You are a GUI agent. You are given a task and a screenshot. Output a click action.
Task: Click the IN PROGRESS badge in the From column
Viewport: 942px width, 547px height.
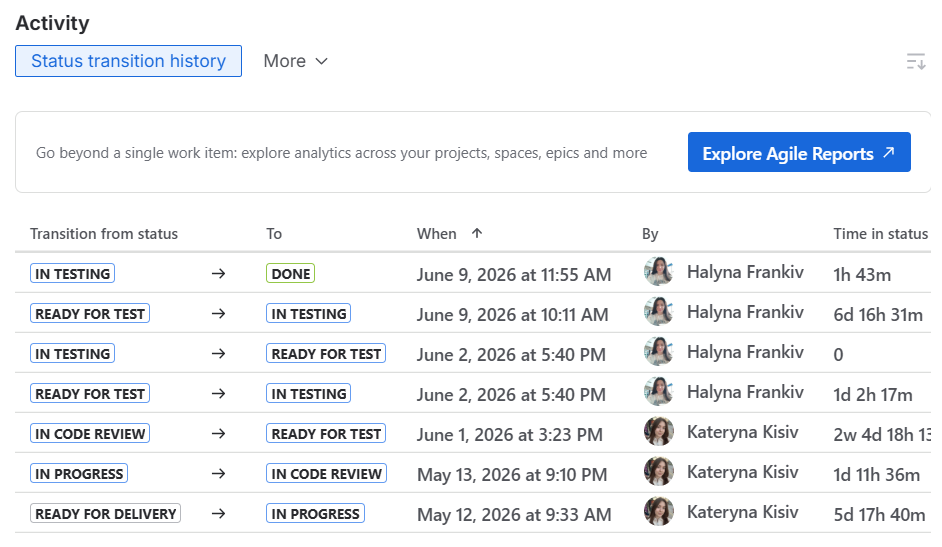pos(79,474)
